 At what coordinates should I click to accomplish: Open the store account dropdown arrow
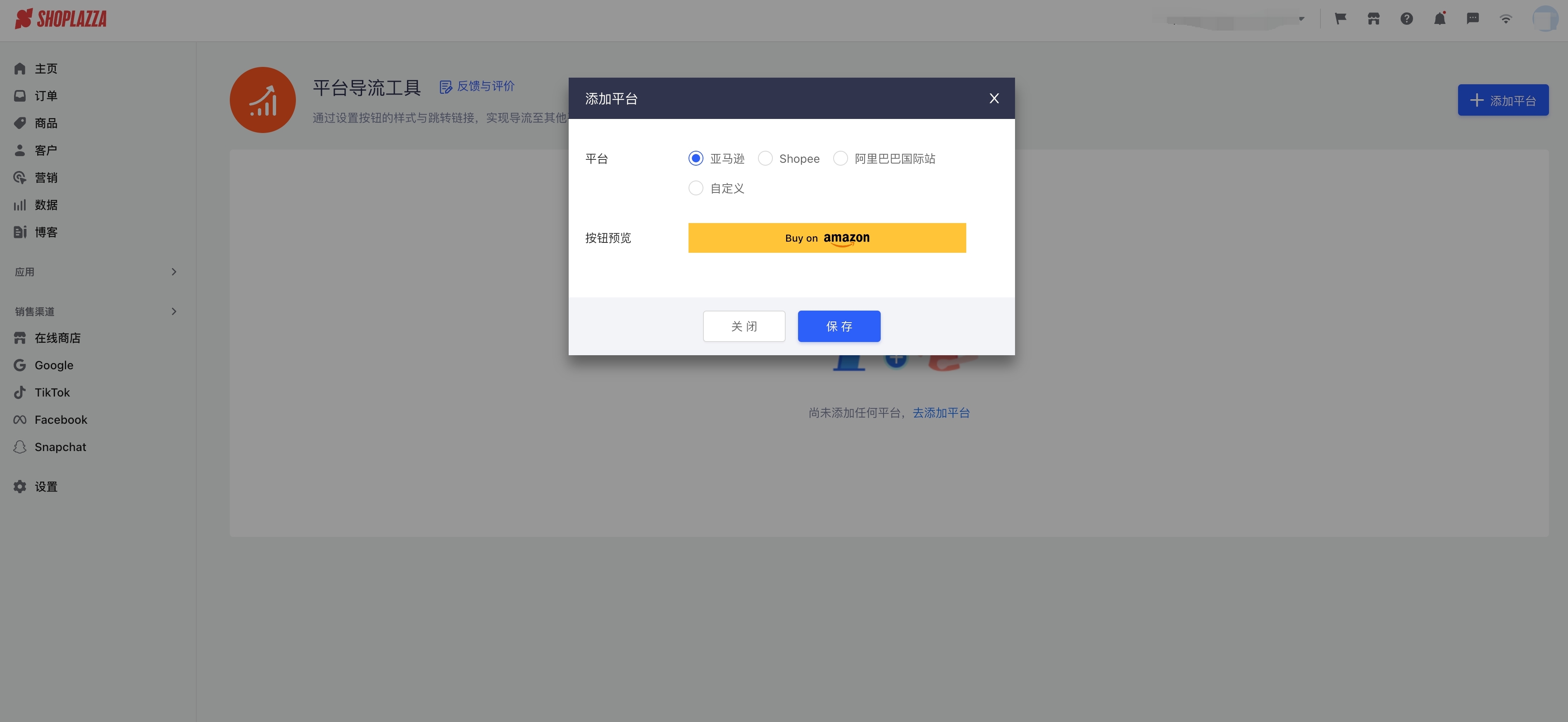click(1301, 19)
